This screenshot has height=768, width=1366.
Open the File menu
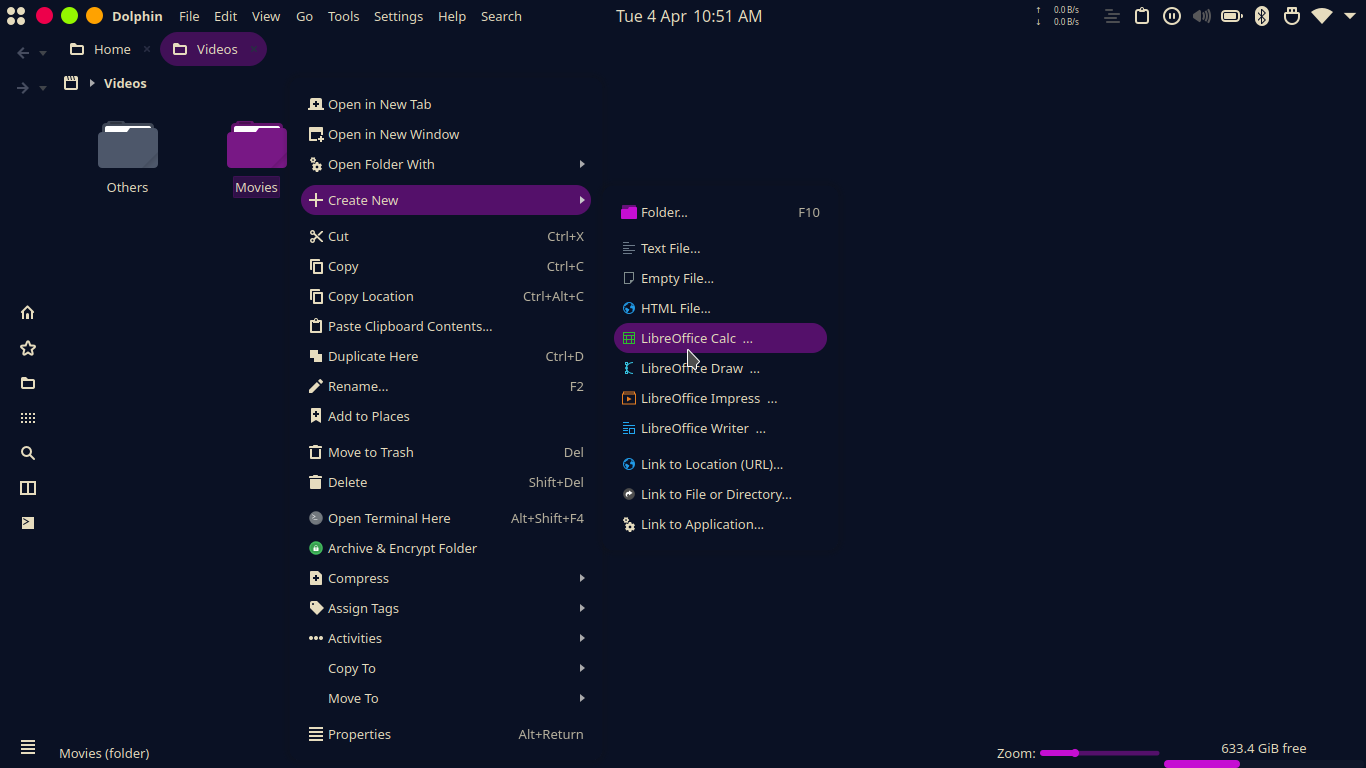coord(189,16)
